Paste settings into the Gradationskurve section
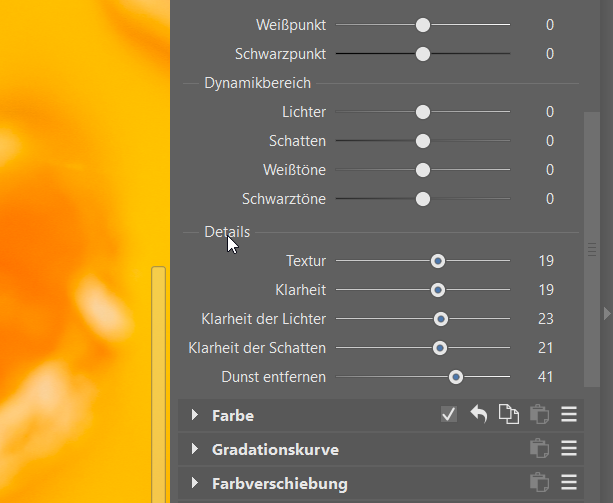The image size is (613, 503). pos(539,449)
